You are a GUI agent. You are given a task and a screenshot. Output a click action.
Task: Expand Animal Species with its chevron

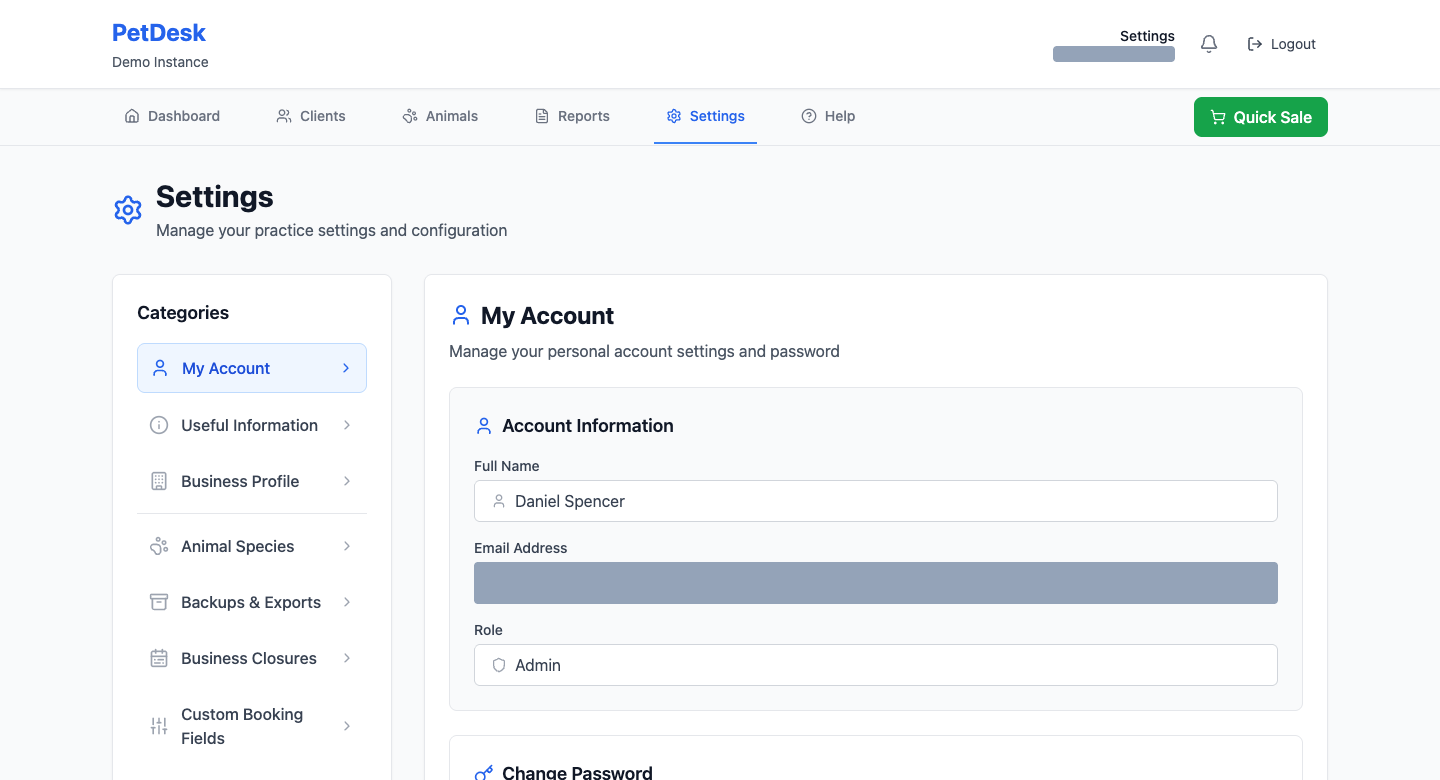347,546
